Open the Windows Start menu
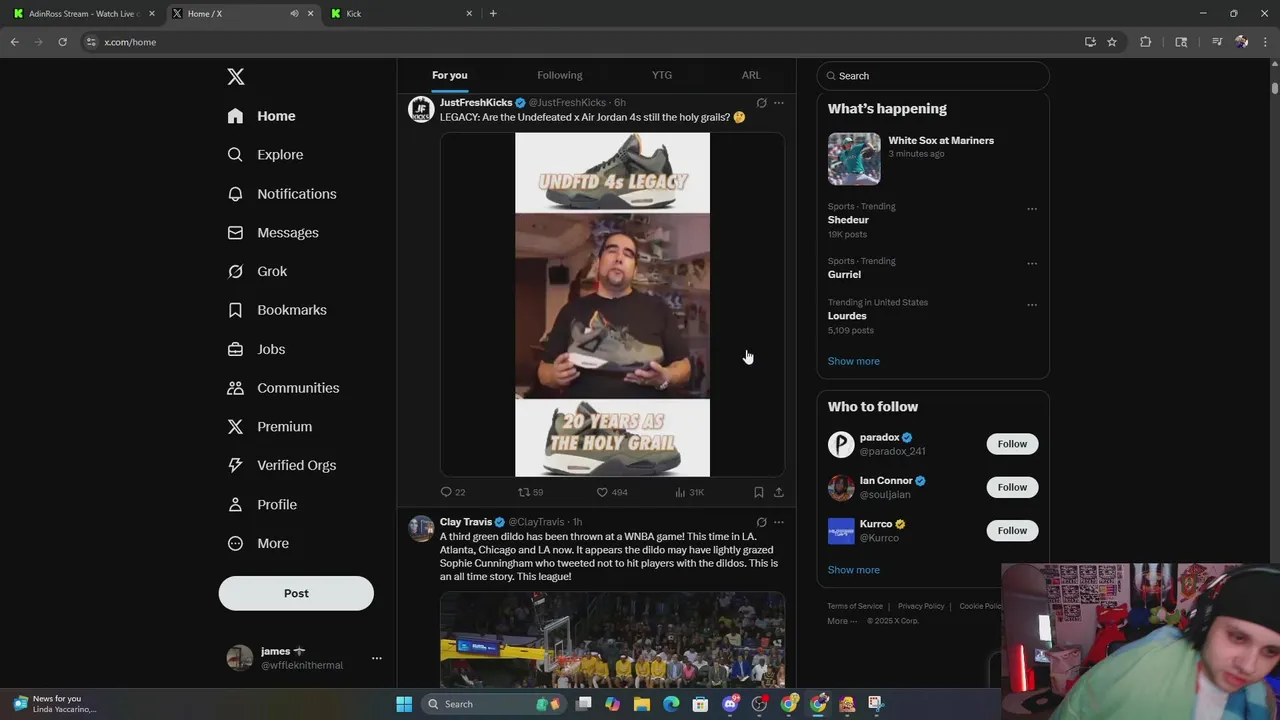The height and width of the screenshot is (720, 1280). (x=404, y=704)
